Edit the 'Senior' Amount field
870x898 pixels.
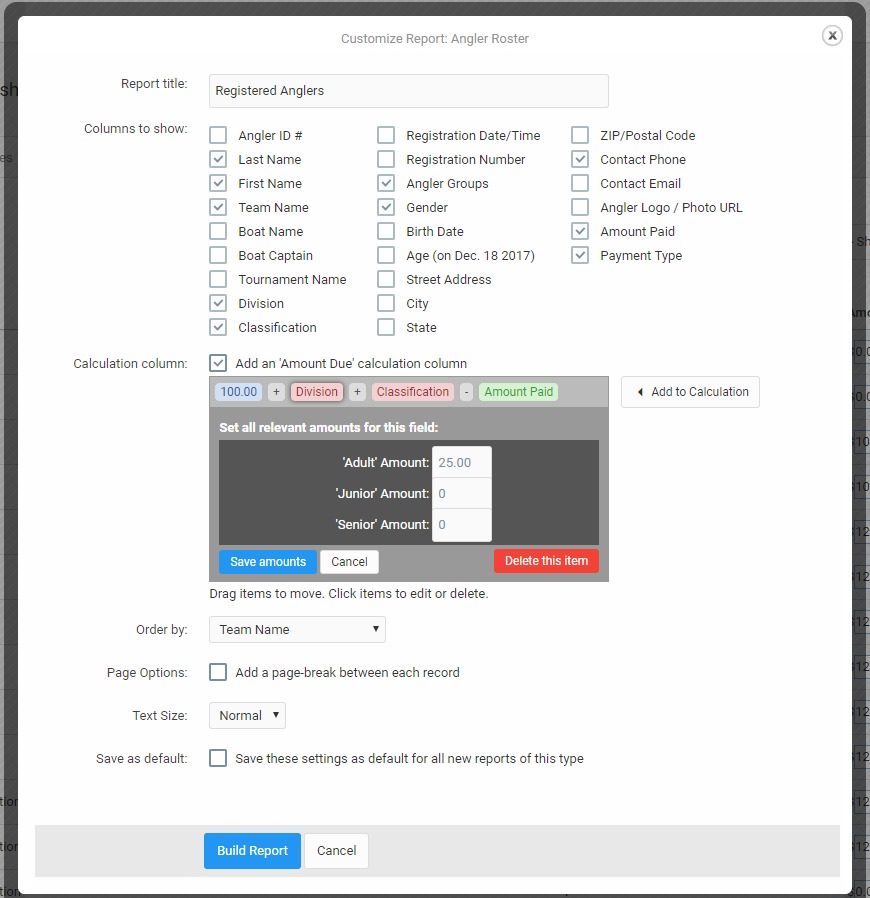pyautogui.click(x=462, y=524)
